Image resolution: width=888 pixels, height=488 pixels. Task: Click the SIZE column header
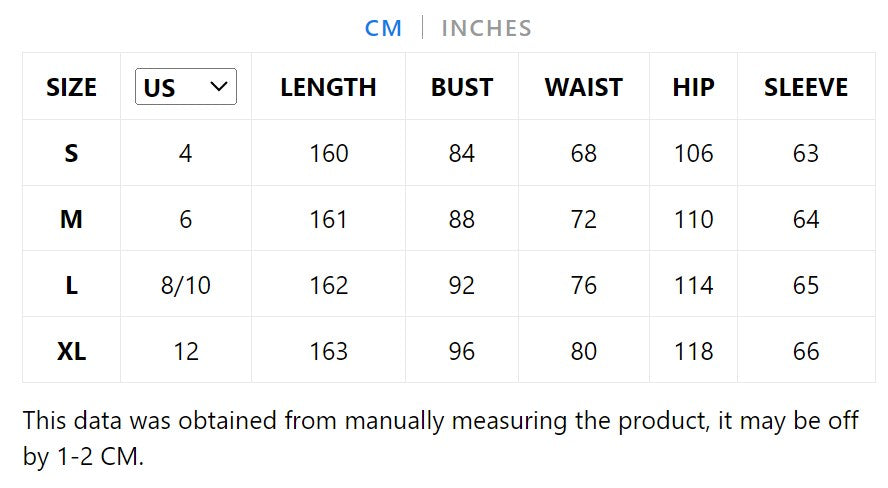pyautogui.click(x=71, y=87)
